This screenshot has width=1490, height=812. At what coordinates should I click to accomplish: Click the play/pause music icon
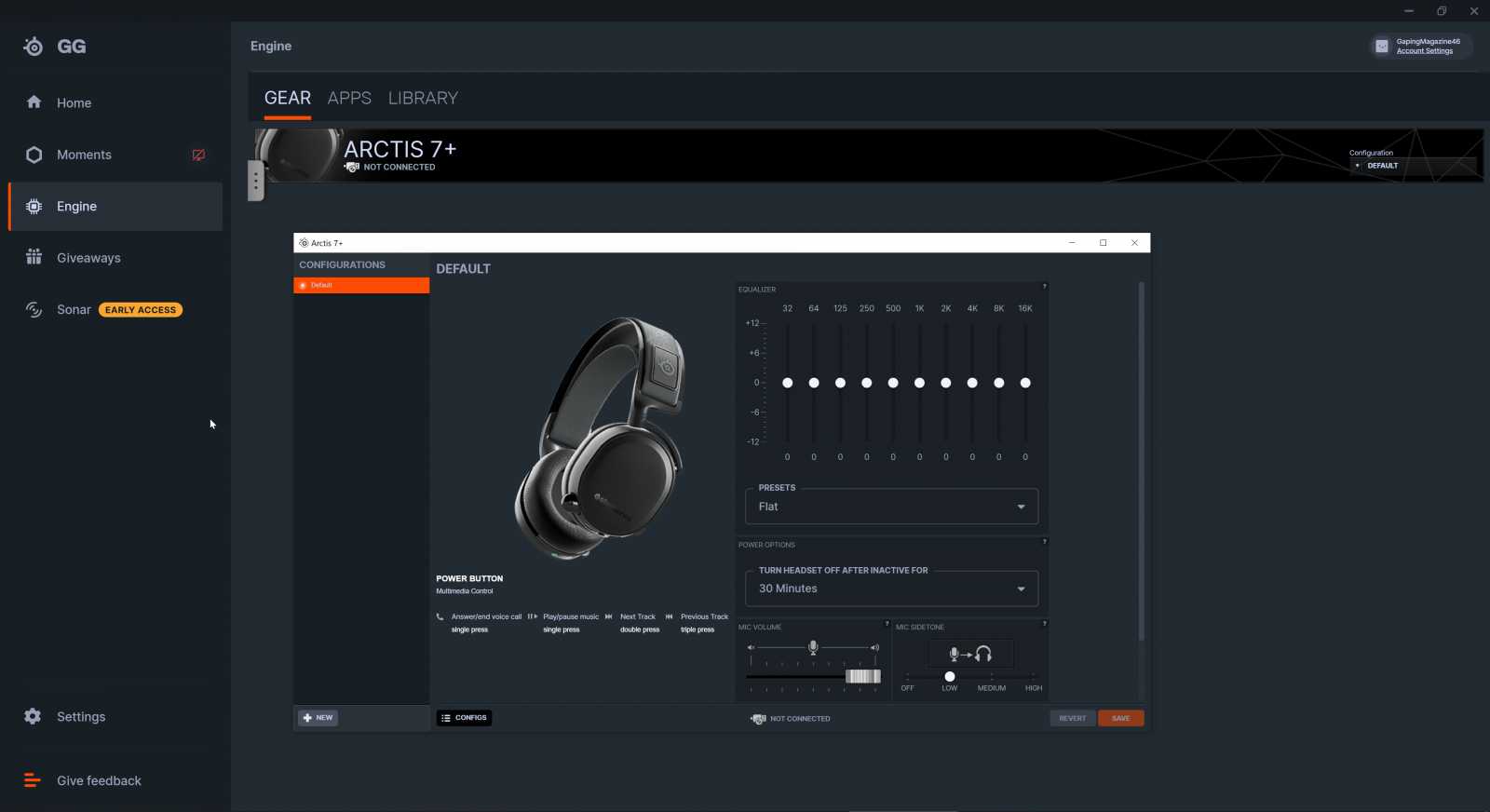[533, 616]
